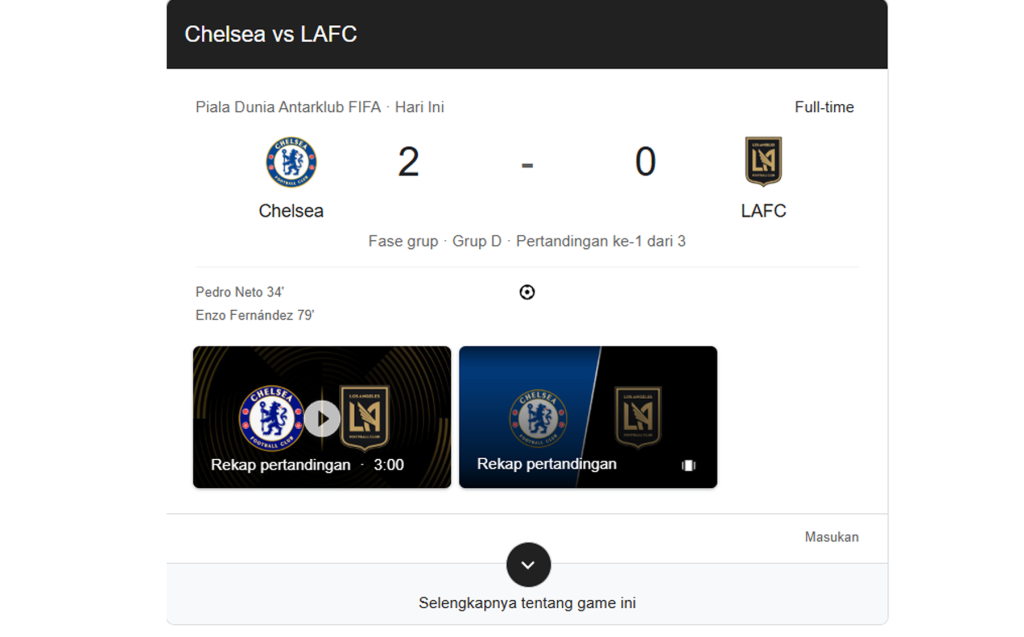Open the 'Piala Dunia Antarklub FIFA' competition link
Viewport: 1024px width, 637px height.
click(x=289, y=105)
